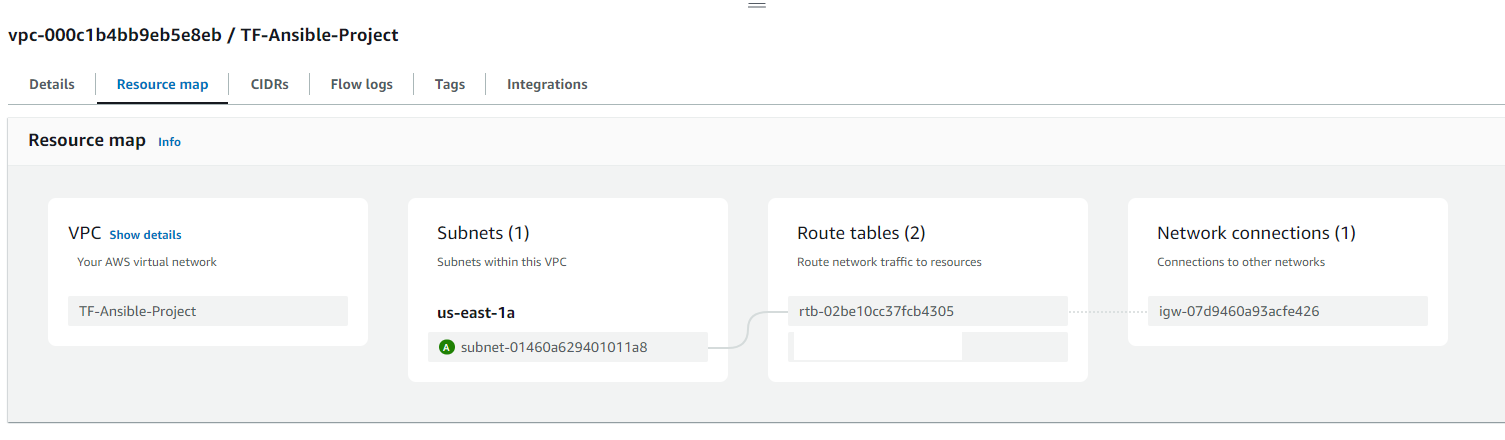Viewport: 1505px width, 440px height.
Task: Click the us-east-1a availability zone label
Action: point(476,313)
